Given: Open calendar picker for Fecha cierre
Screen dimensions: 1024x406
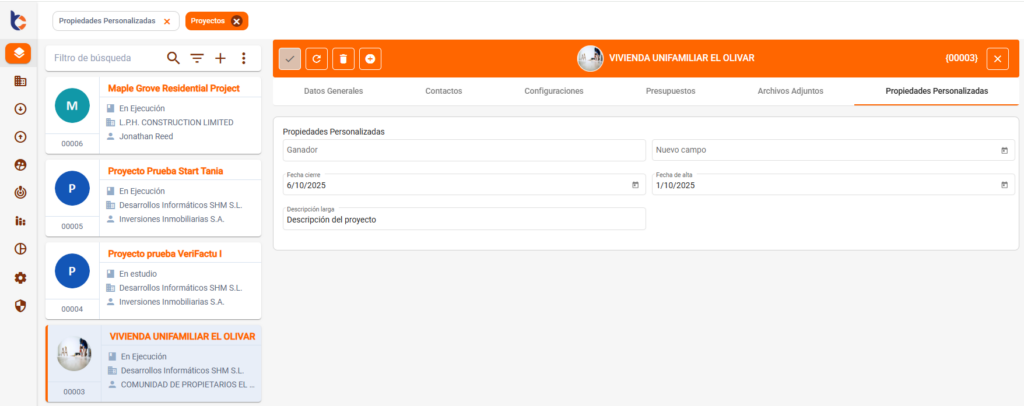Looking at the screenshot, I should click(635, 185).
